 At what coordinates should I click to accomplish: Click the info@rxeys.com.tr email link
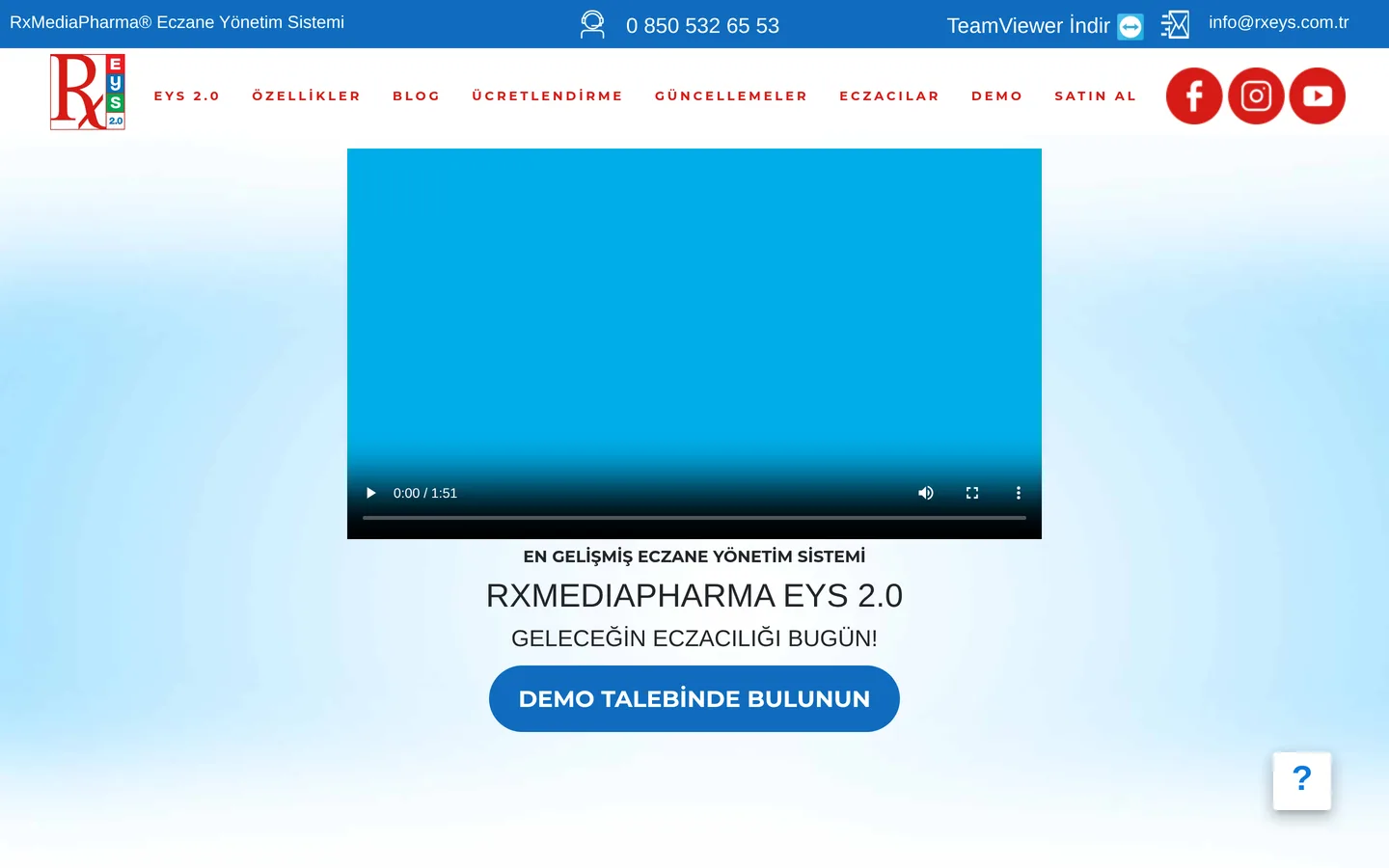[x=1279, y=22]
